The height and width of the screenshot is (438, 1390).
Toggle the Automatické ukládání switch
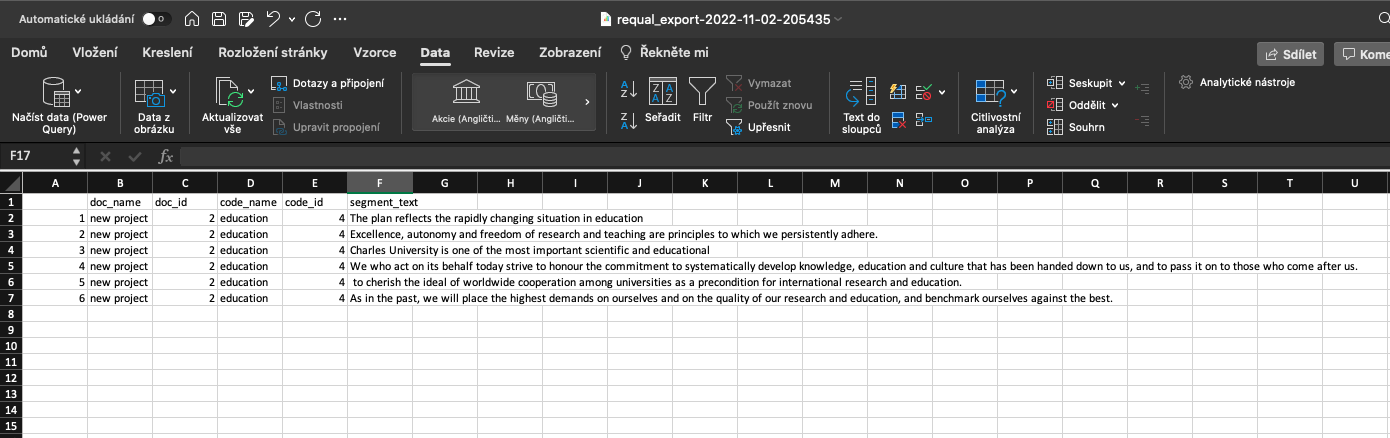click(157, 19)
